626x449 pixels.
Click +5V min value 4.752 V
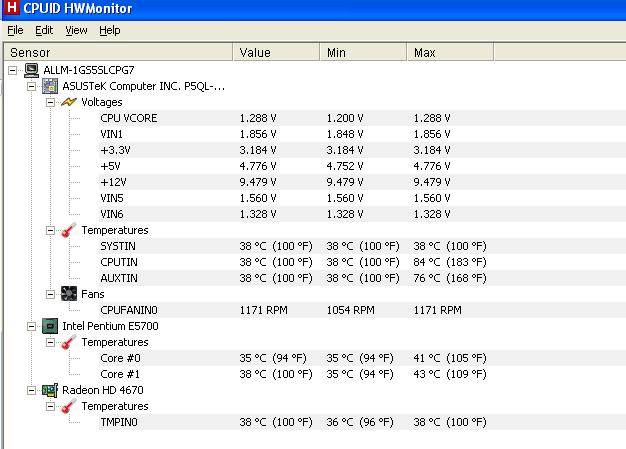pyautogui.click(x=345, y=166)
